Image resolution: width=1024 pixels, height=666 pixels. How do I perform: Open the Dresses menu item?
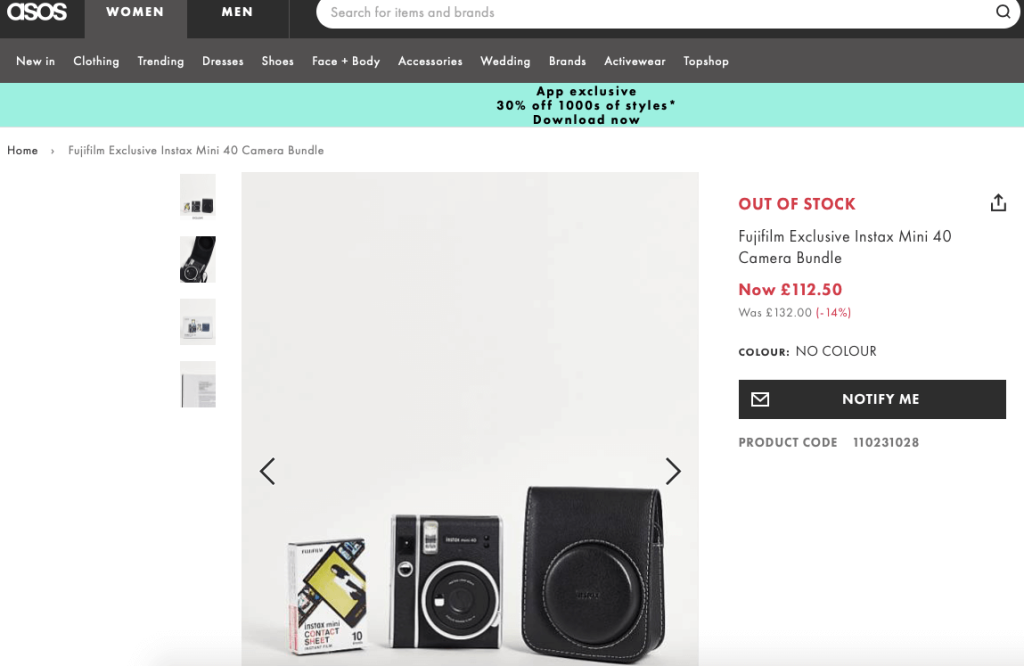(222, 61)
